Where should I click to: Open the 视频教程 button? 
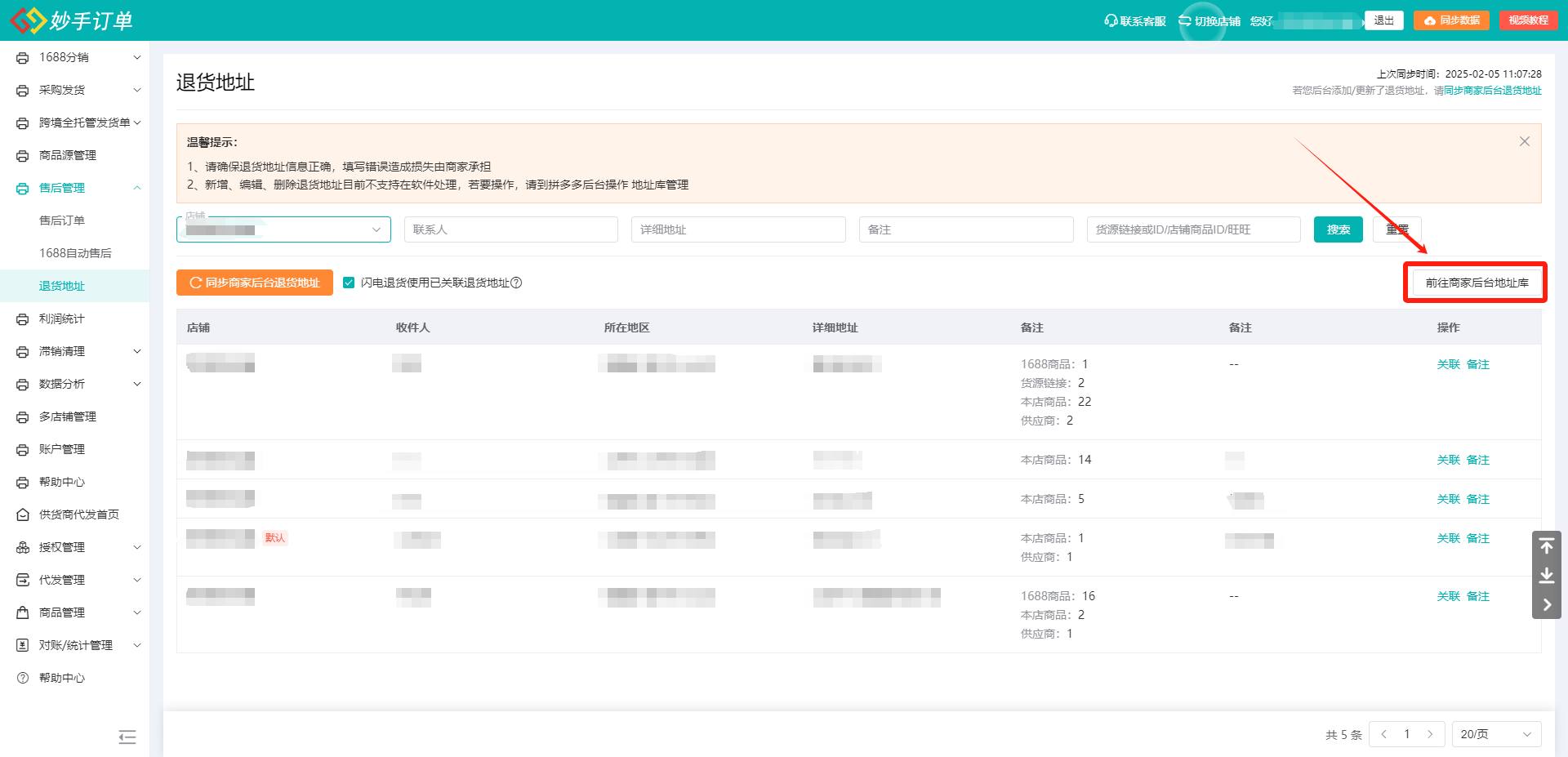(x=1528, y=20)
